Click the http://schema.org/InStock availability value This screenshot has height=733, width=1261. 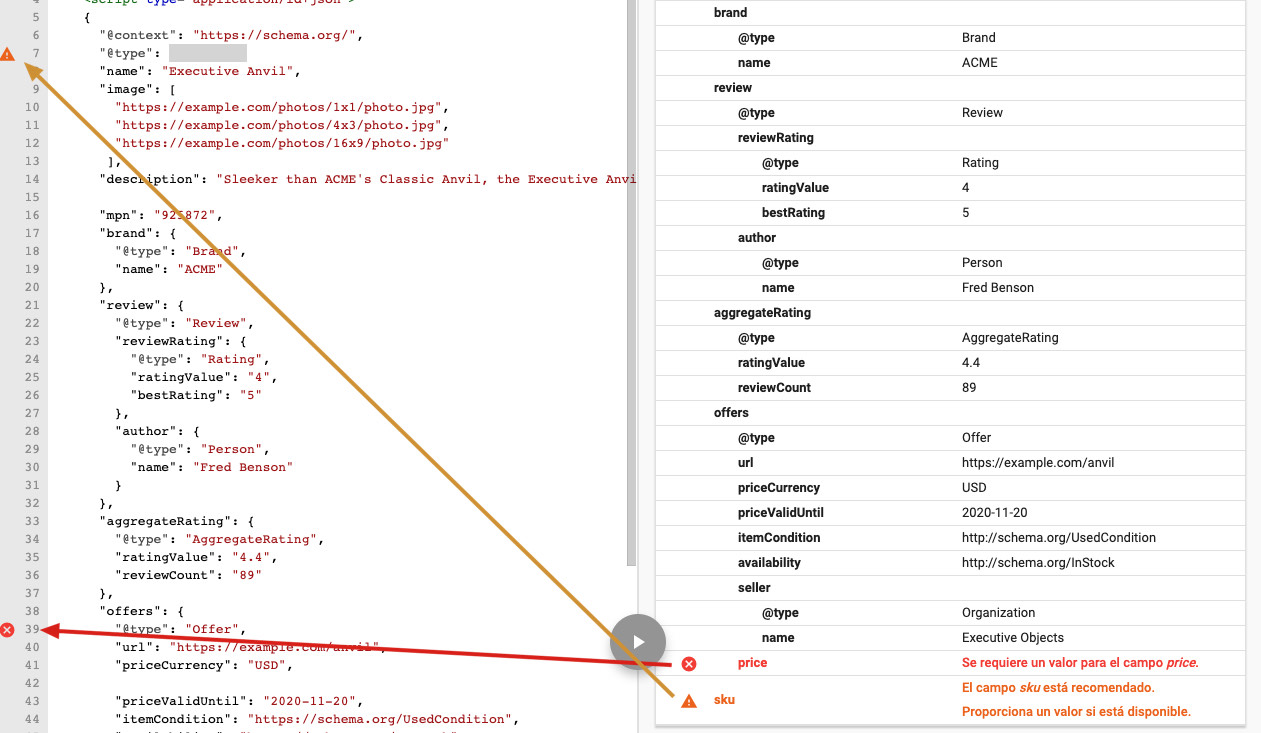pyautogui.click(x=1038, y=562)
